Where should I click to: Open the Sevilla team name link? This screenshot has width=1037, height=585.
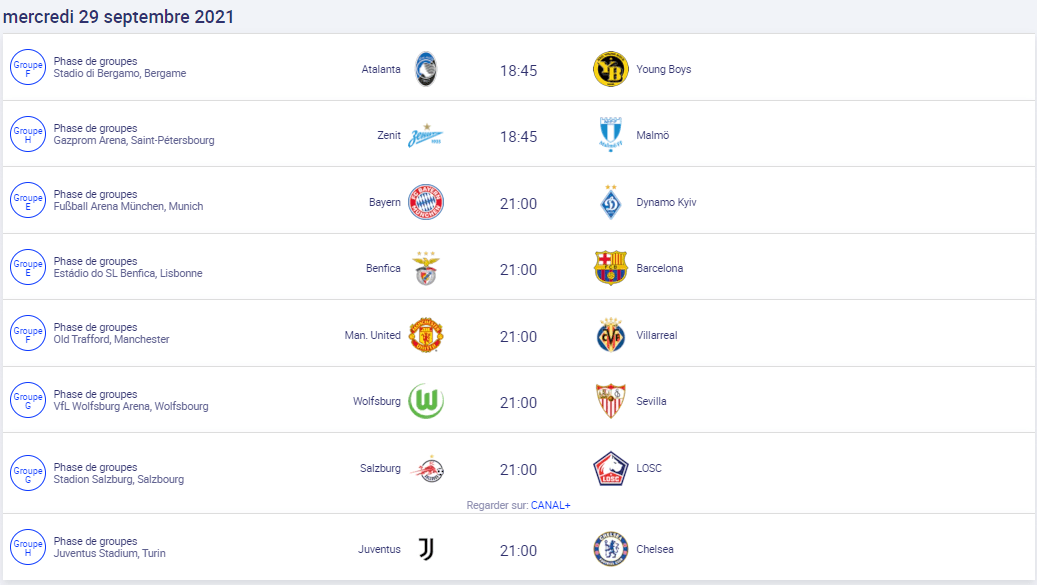point(651,401)
